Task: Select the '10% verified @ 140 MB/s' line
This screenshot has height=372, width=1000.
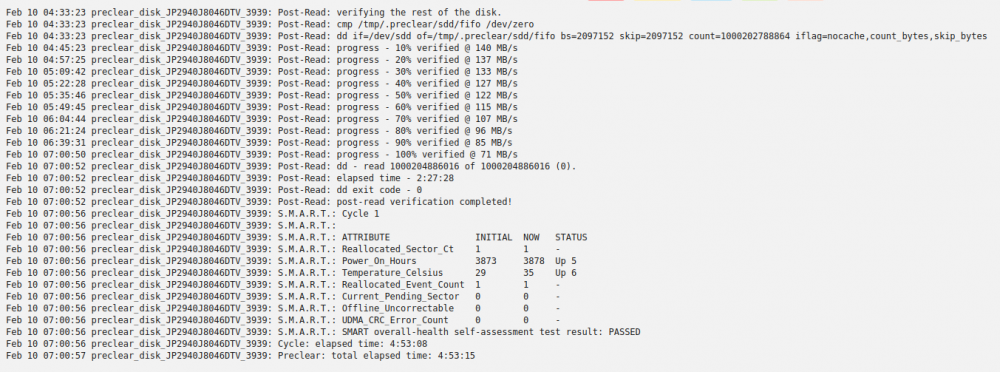Action: click(x=262, y=48)
